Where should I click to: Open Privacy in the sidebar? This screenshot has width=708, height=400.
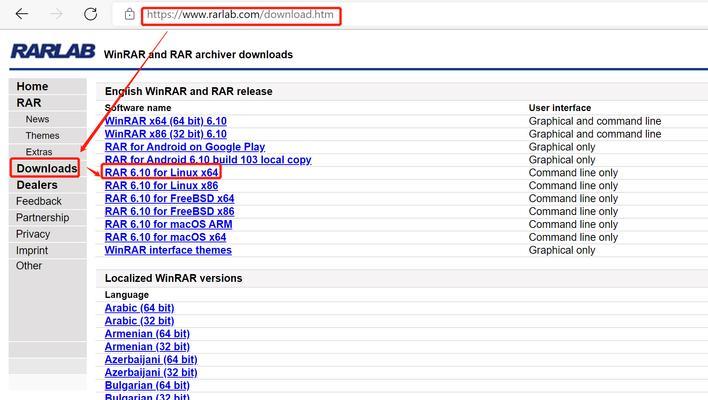(x=33, y=234)
